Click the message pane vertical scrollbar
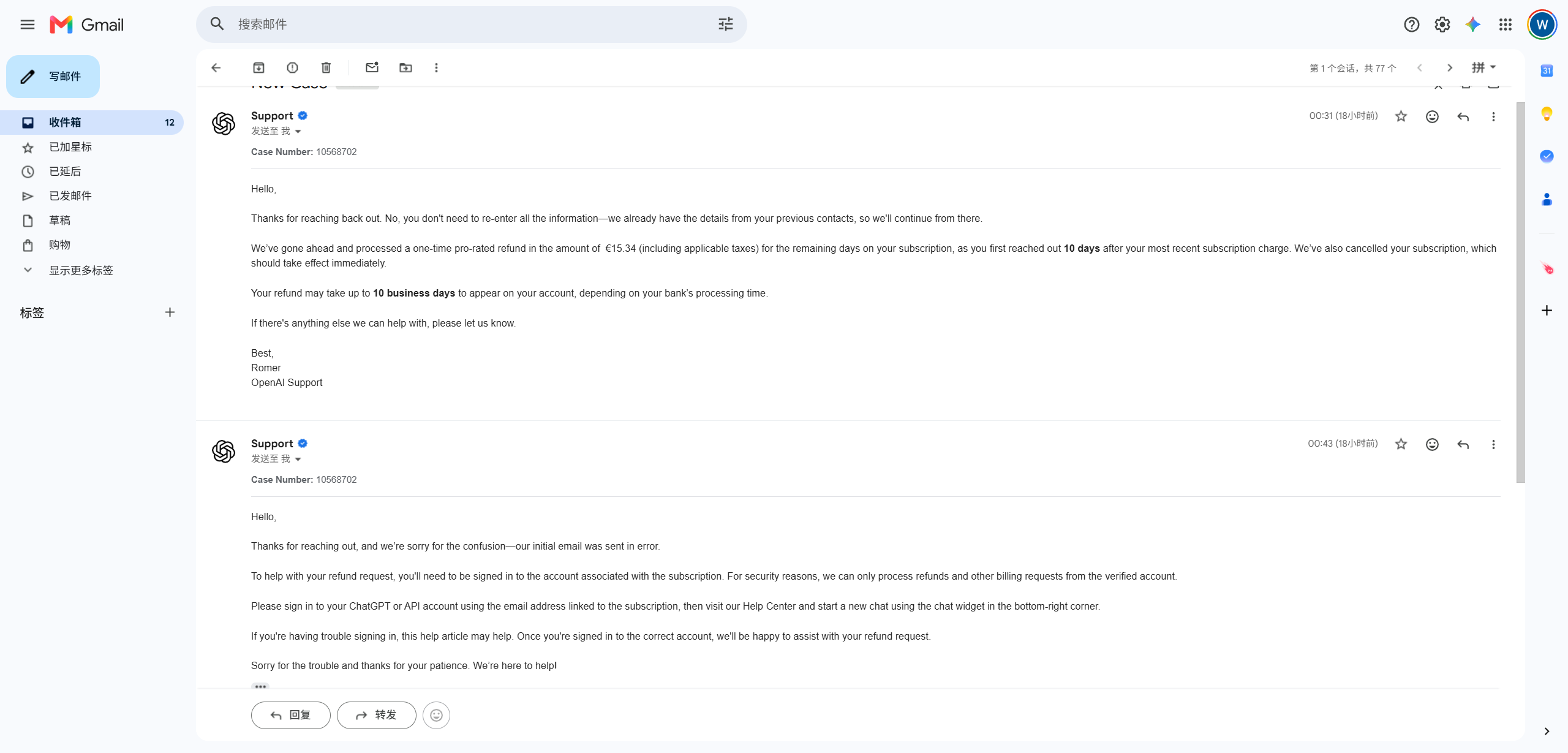The image size is (1568, 753). tap(1520, 293)
